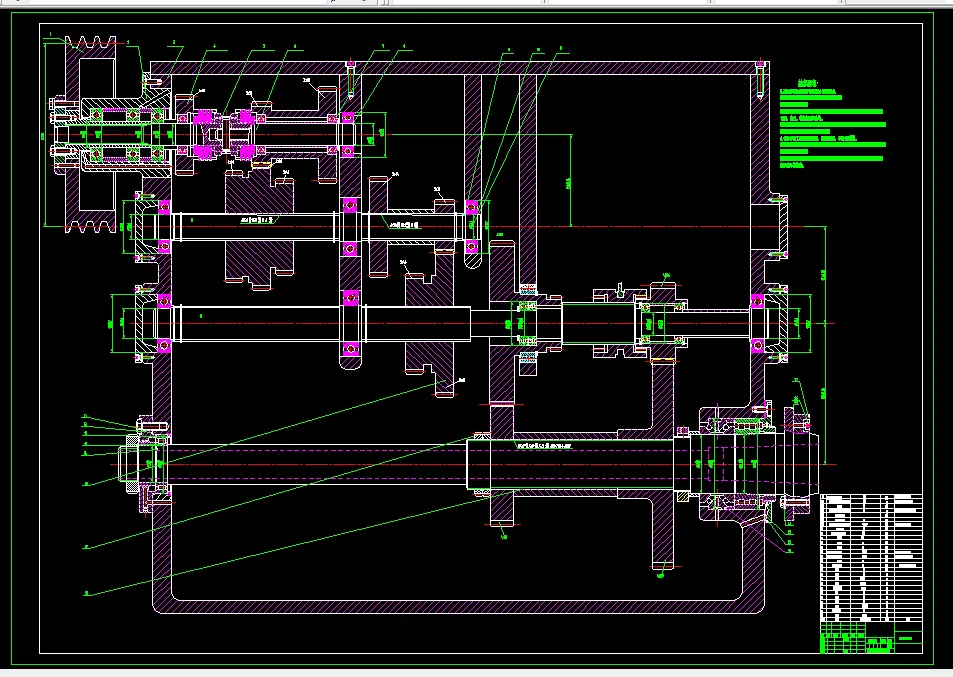953x677 pixels.
Task: Pick the cover bolt at the top-right housing corner
Action: (760, 79)
